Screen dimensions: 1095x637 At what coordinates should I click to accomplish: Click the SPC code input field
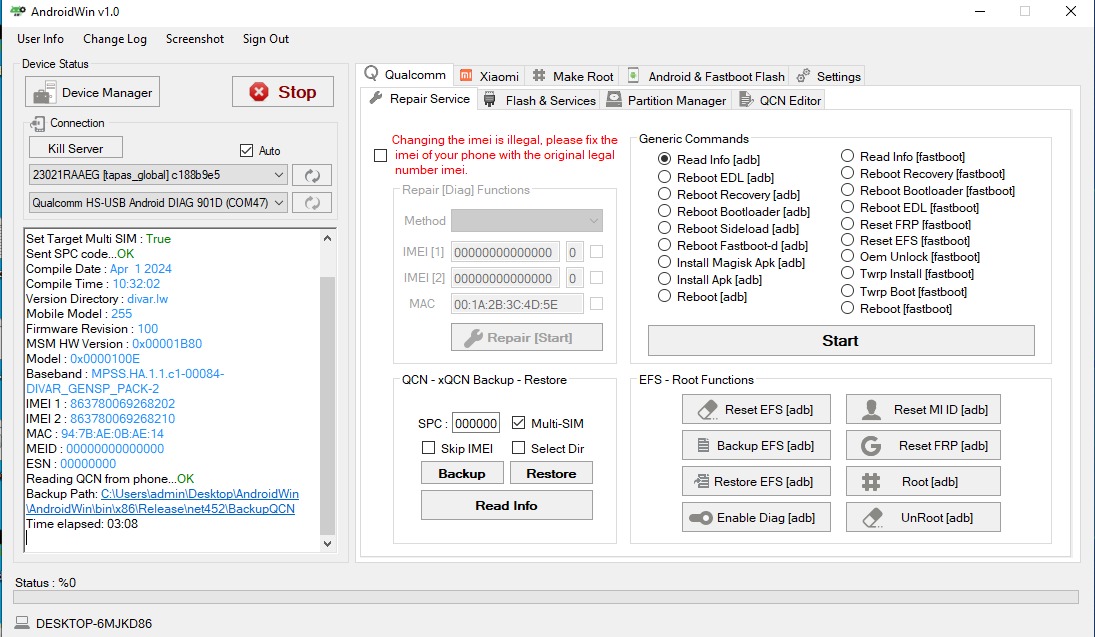(476, 423)
